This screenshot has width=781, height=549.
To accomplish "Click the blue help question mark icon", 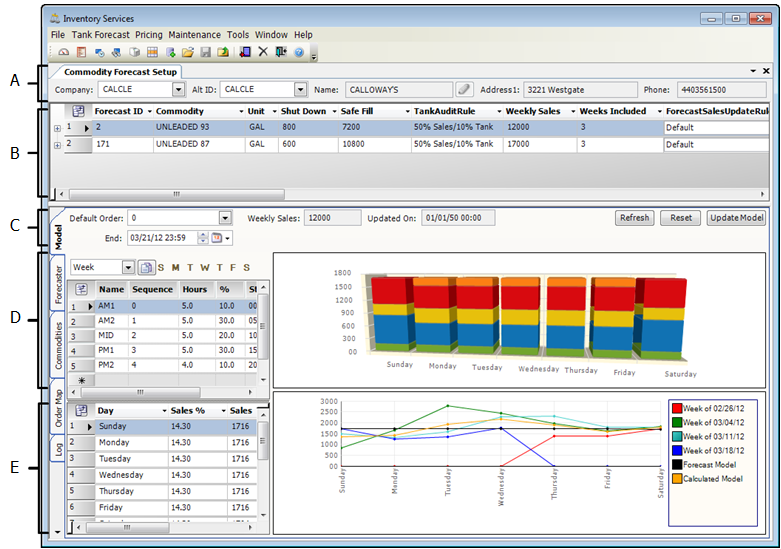I will (299, 51).
